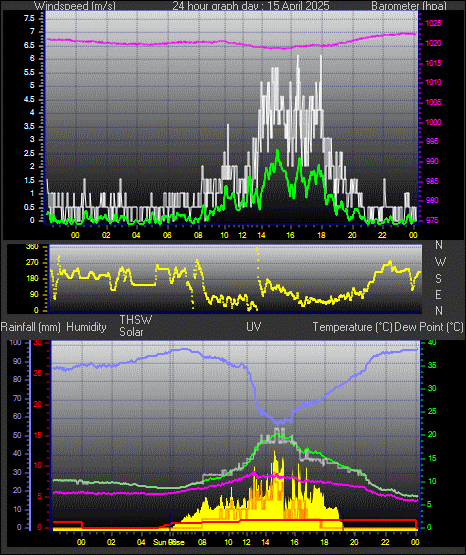Click the '1025' value on the barometer axis

click(x=433, y=23)
